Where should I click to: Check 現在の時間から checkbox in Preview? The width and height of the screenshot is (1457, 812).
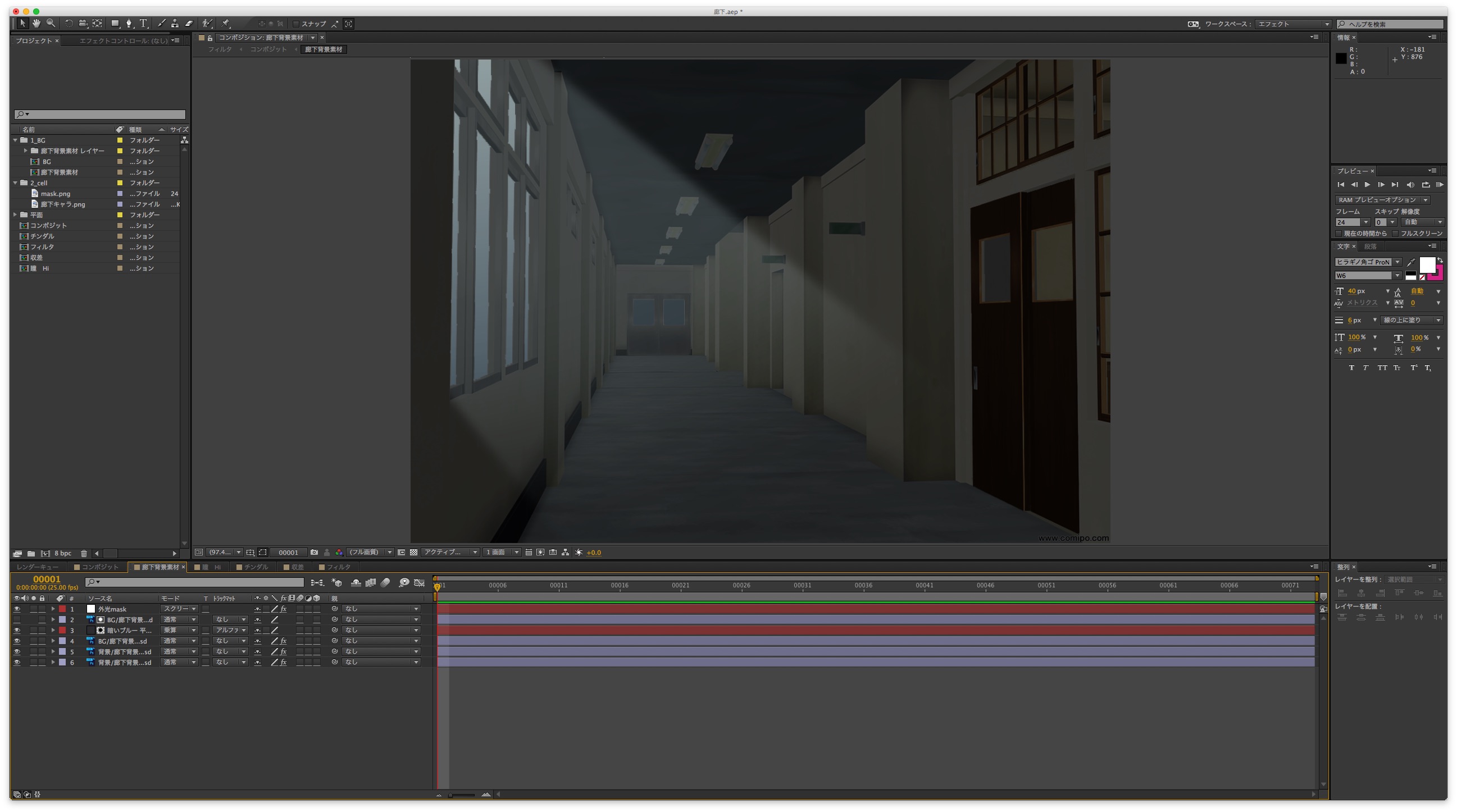tap(1339, 234)
